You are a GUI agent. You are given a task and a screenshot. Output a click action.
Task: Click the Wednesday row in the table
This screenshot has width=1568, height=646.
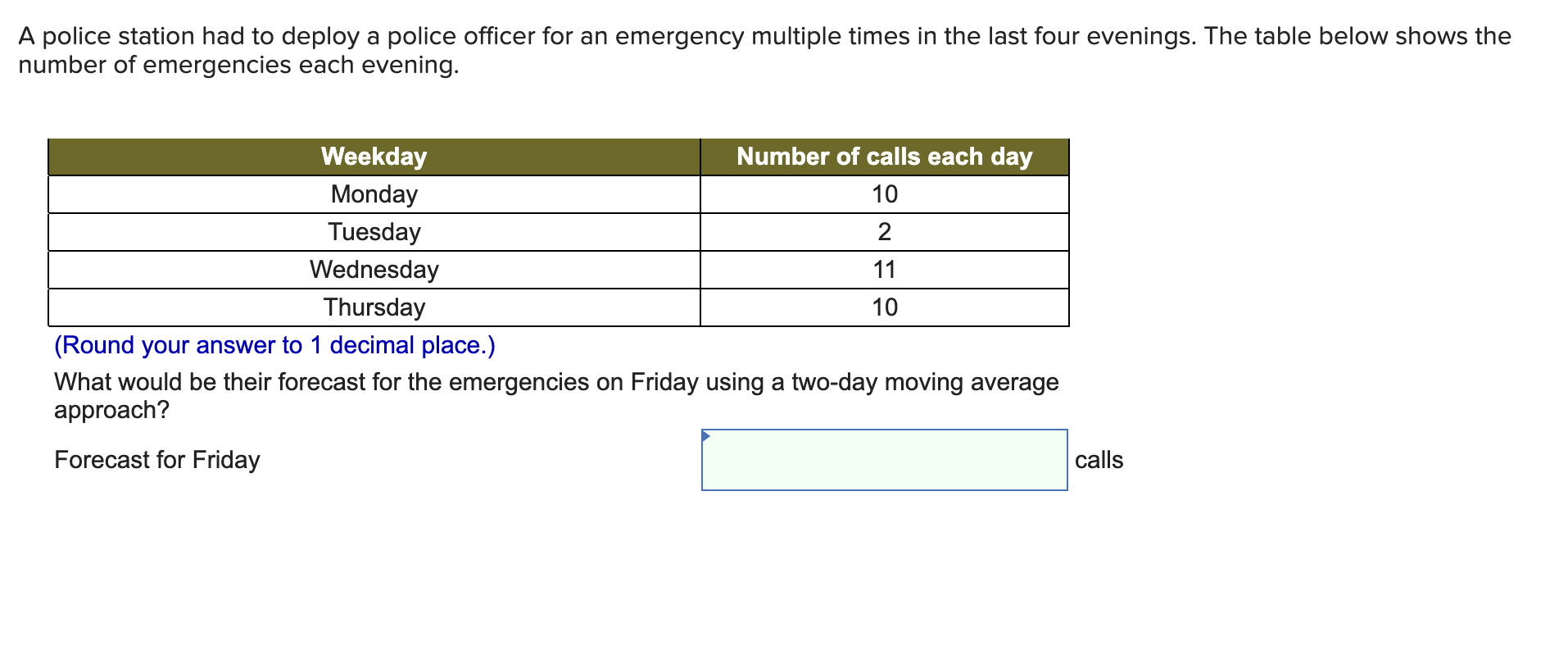(374, 269)
